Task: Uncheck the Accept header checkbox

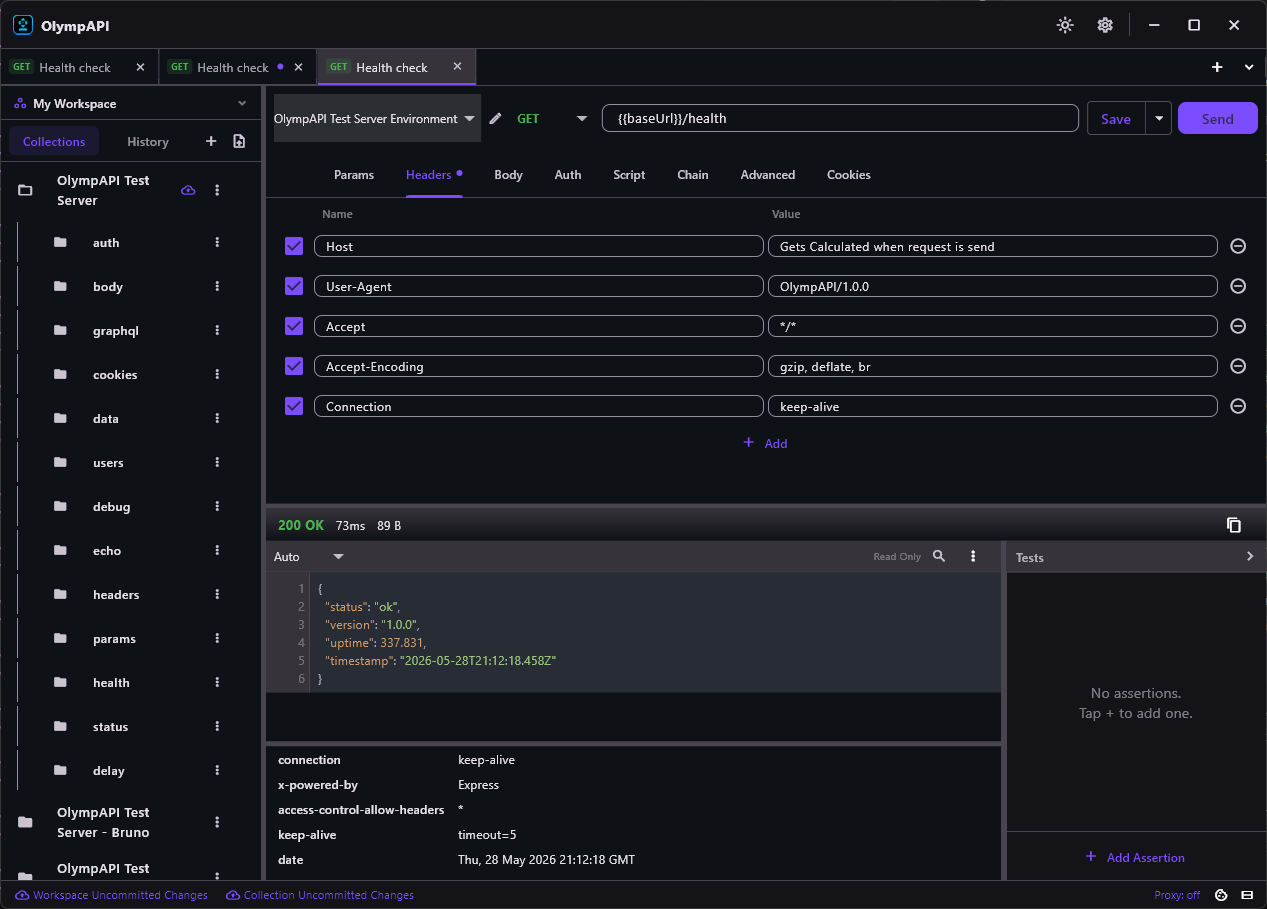Action: (294, 326)
